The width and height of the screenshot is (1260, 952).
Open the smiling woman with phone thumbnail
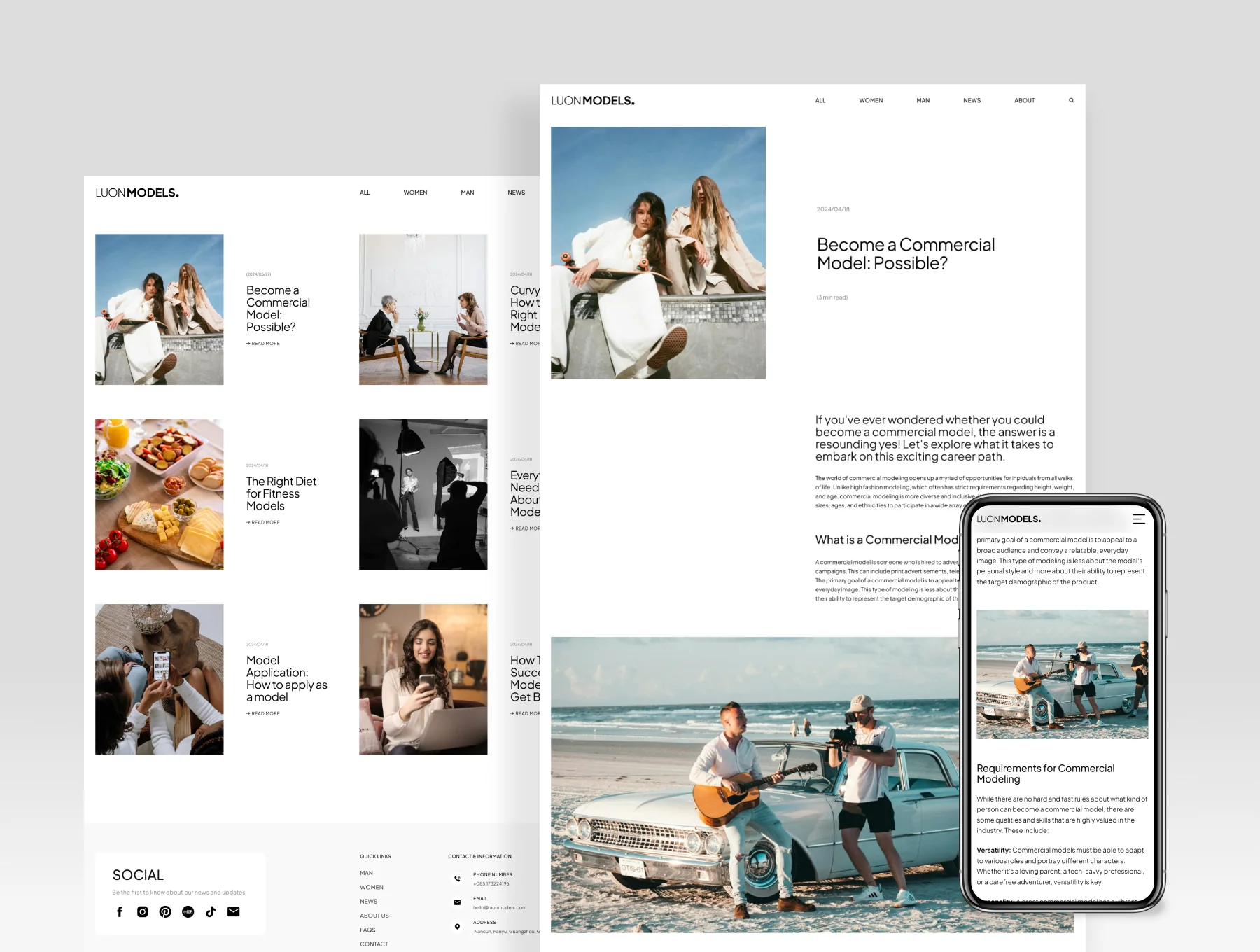(423, 679)
